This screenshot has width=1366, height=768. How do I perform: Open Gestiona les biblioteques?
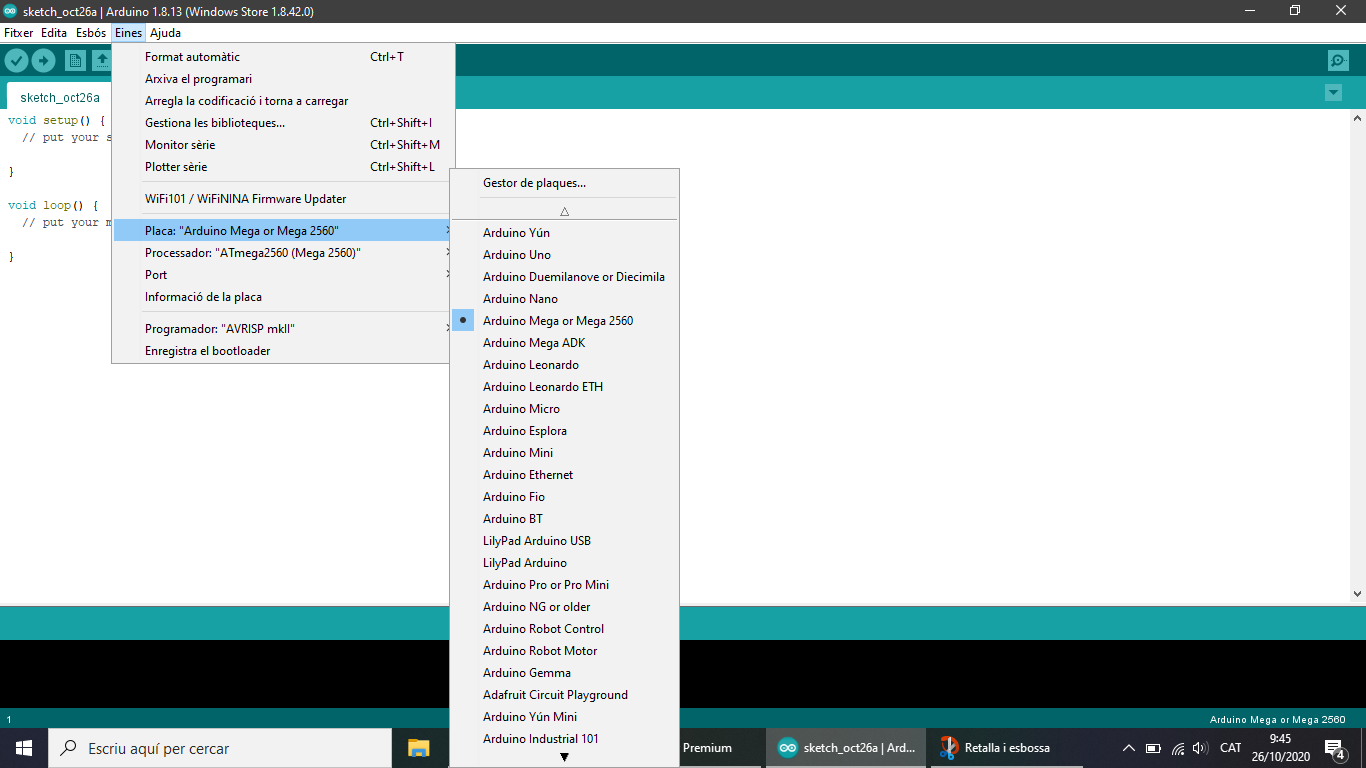pyautogui.click(x=283, y=123)
